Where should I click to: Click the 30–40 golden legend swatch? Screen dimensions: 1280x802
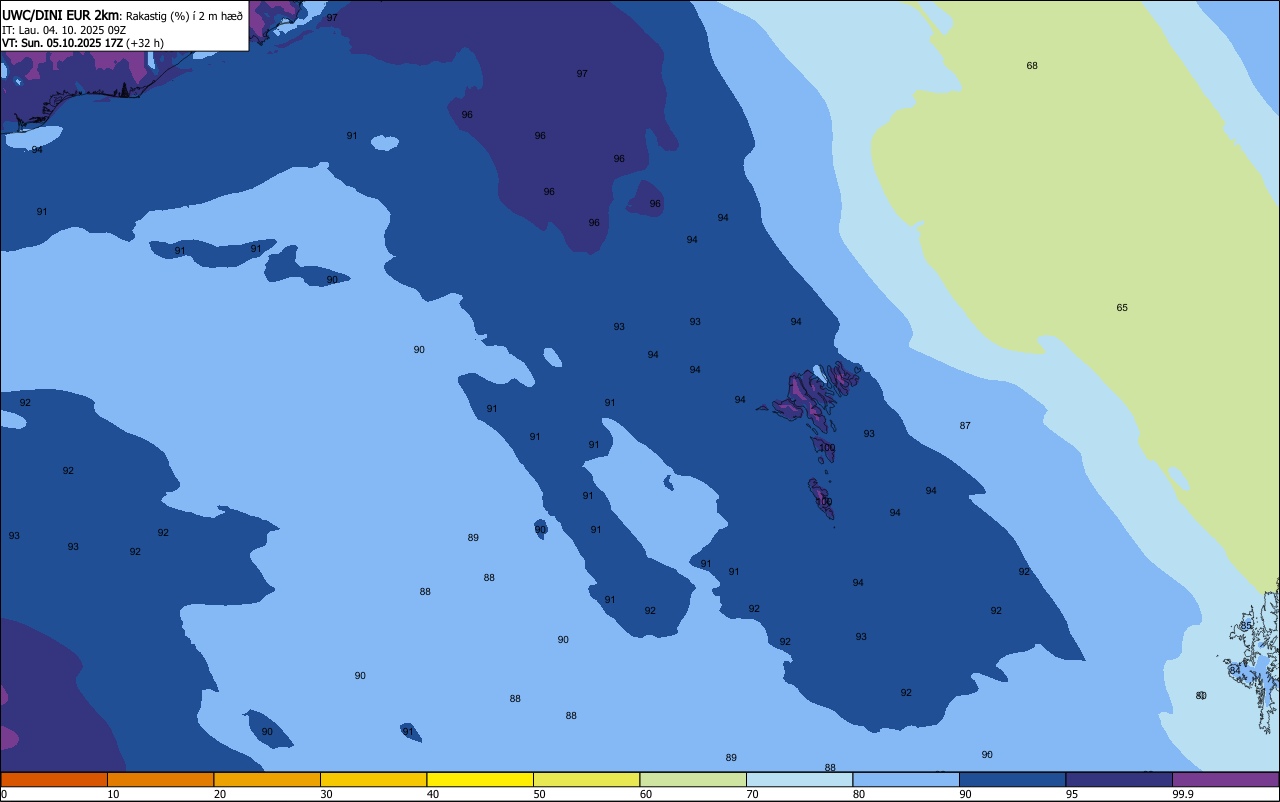tap(373, 779)
